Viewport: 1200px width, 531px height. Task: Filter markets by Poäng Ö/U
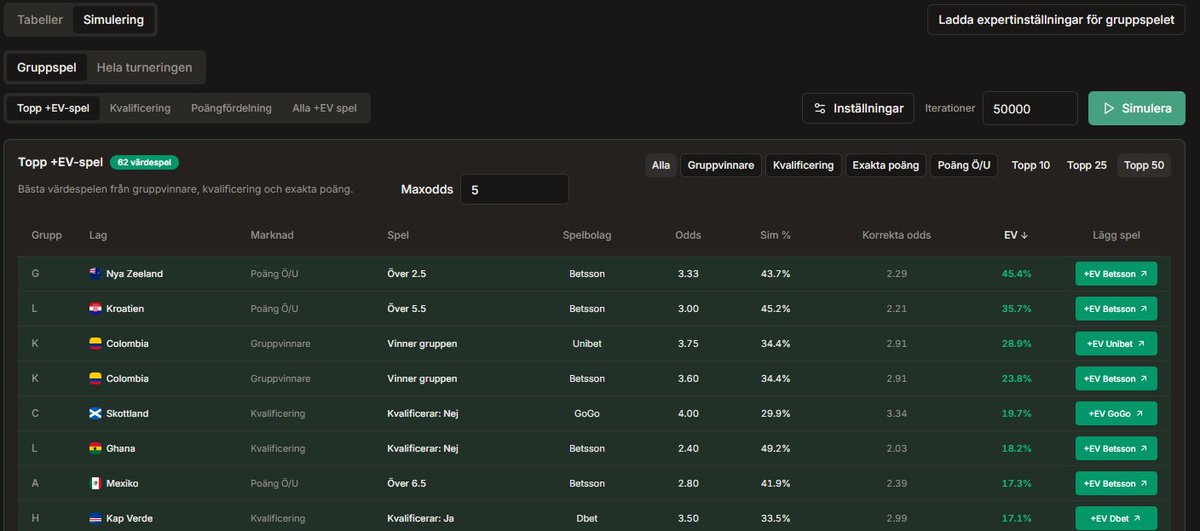(x=964, y=165)
